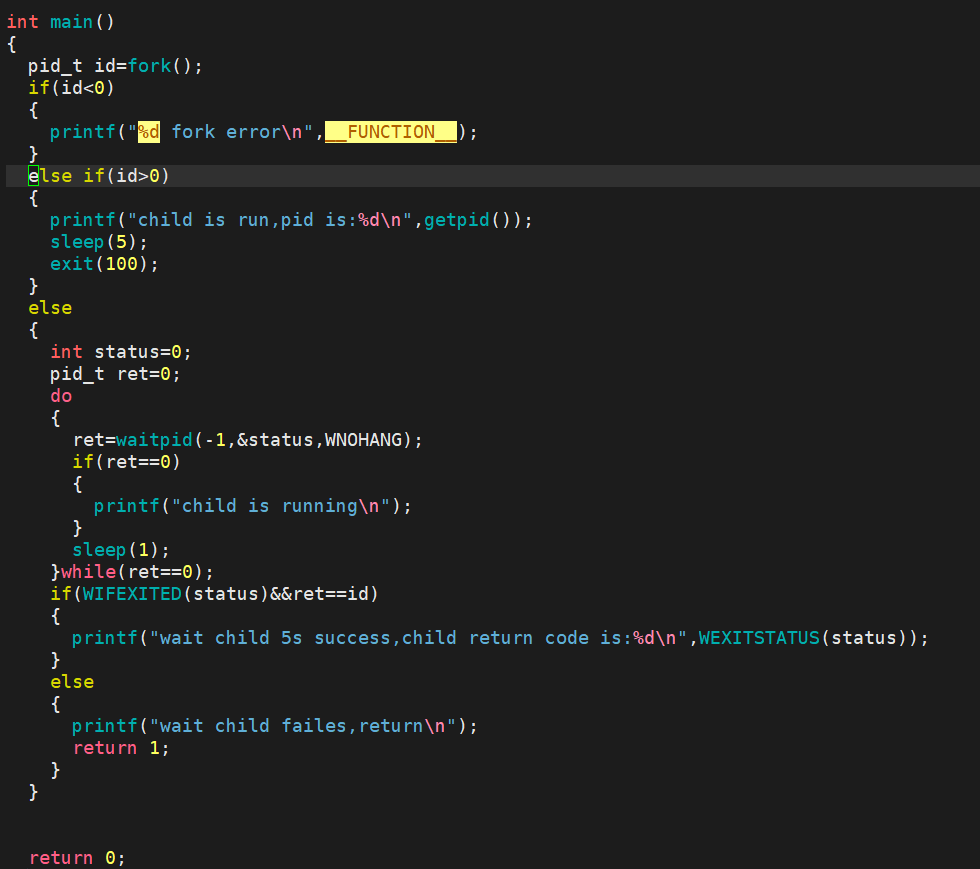This screenshot has width=980, height=869.
Task: Click the 'int main()' function declaration line
Action: 61,22
